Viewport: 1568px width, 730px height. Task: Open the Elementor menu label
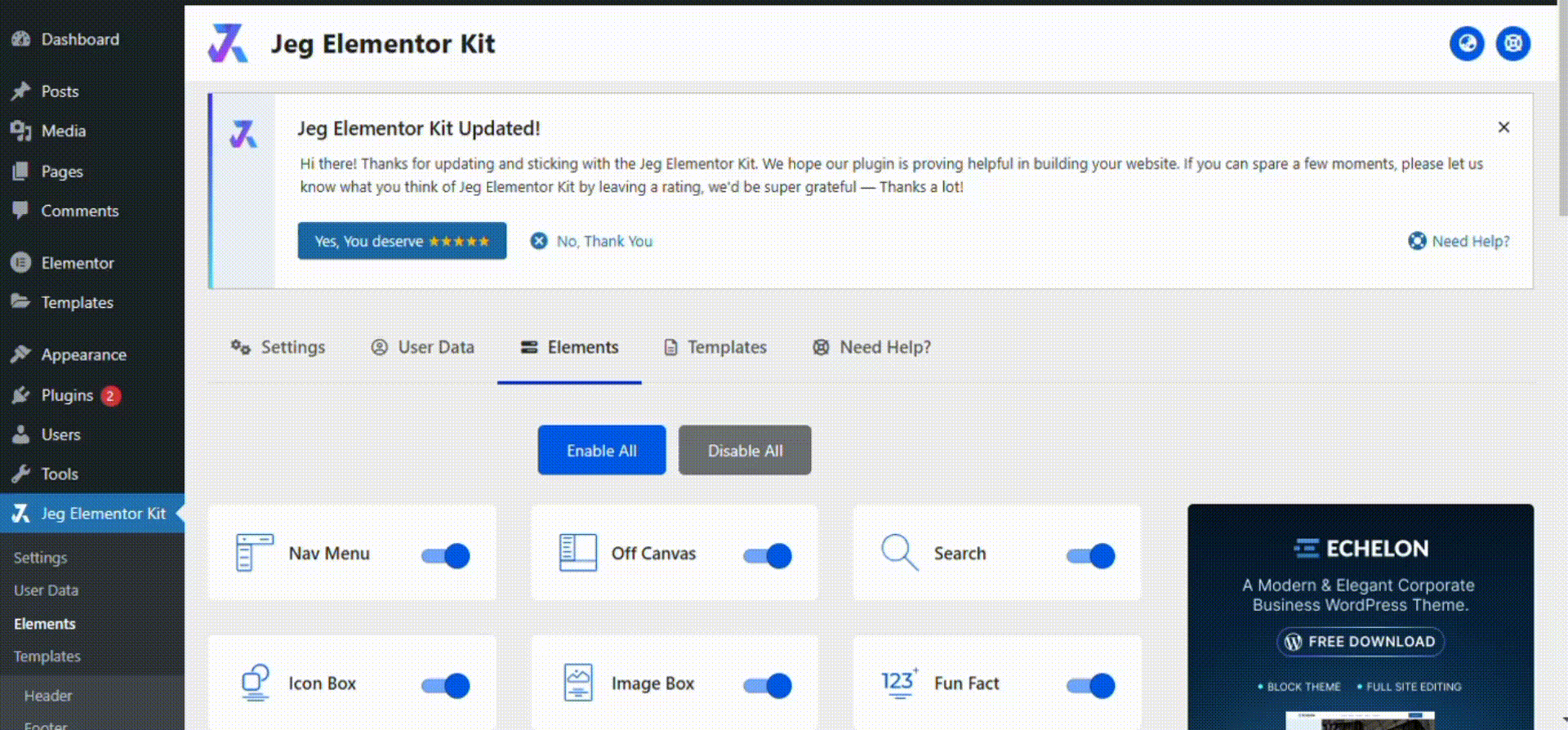pyautogui.click(x=78, y=263)
